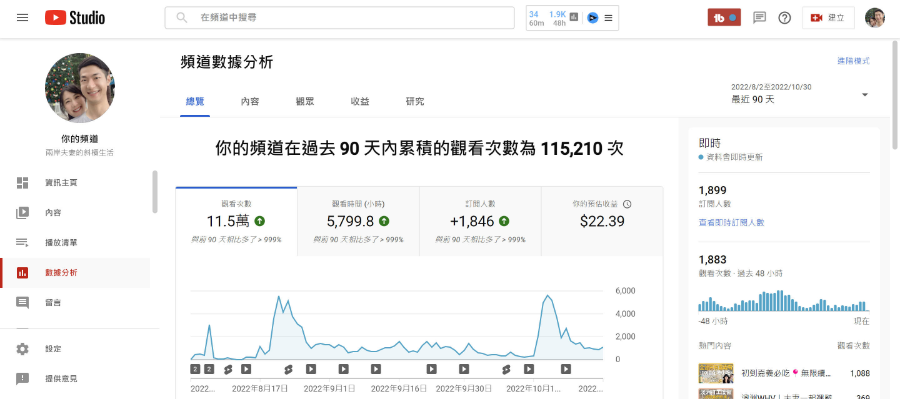Open the 最近 90 天 date range dropdown
This screenshot has width=900, height=399.
[800, 94]
